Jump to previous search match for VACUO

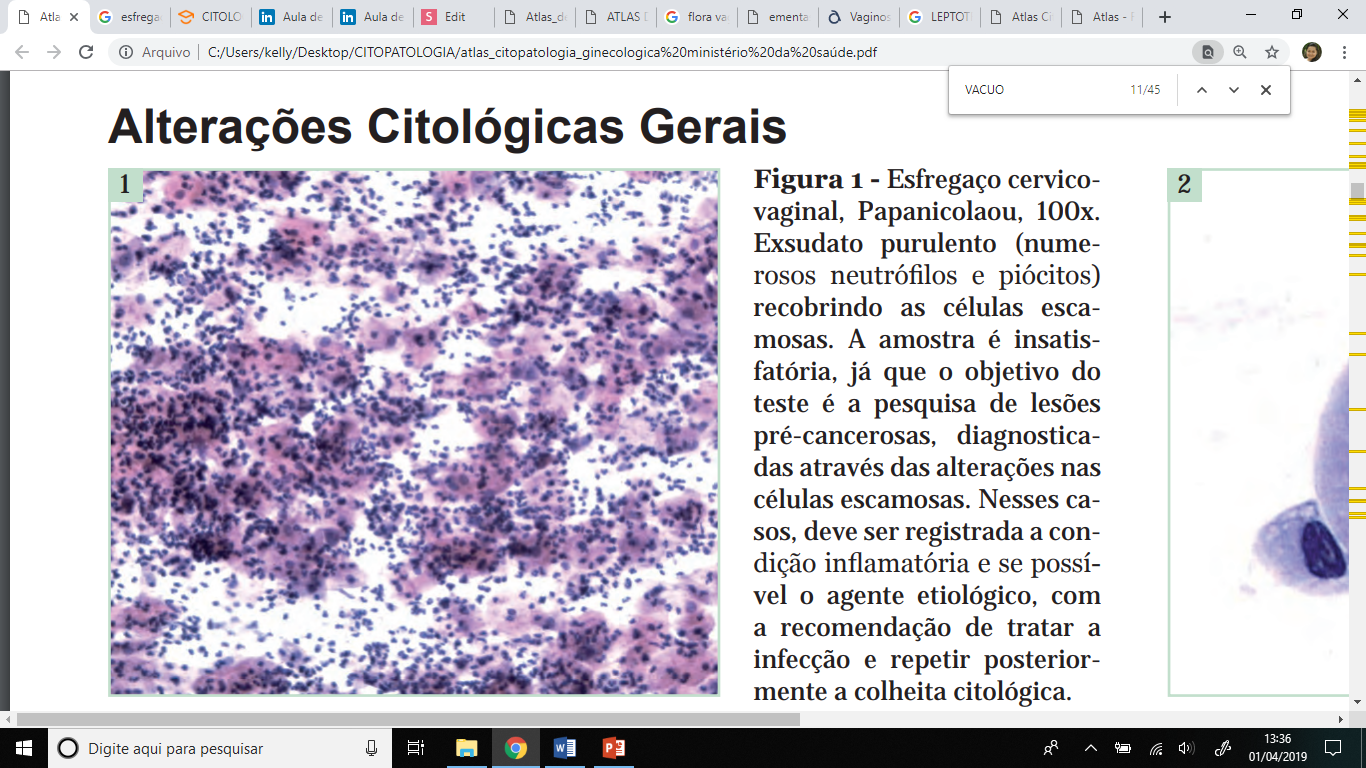pos(1202,90)
